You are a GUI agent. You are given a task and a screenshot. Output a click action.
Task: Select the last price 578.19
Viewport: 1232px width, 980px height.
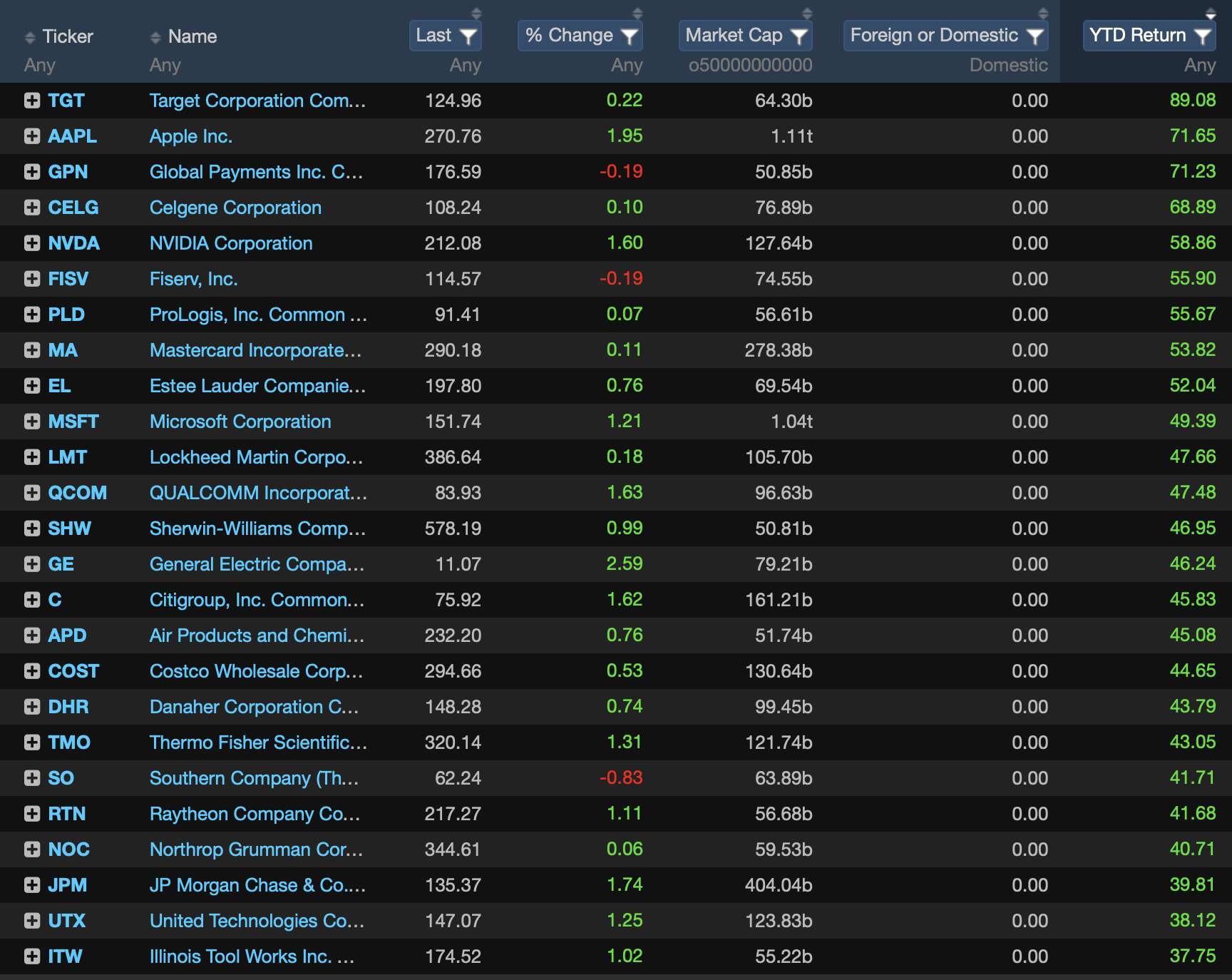click(x=453, y=529)
